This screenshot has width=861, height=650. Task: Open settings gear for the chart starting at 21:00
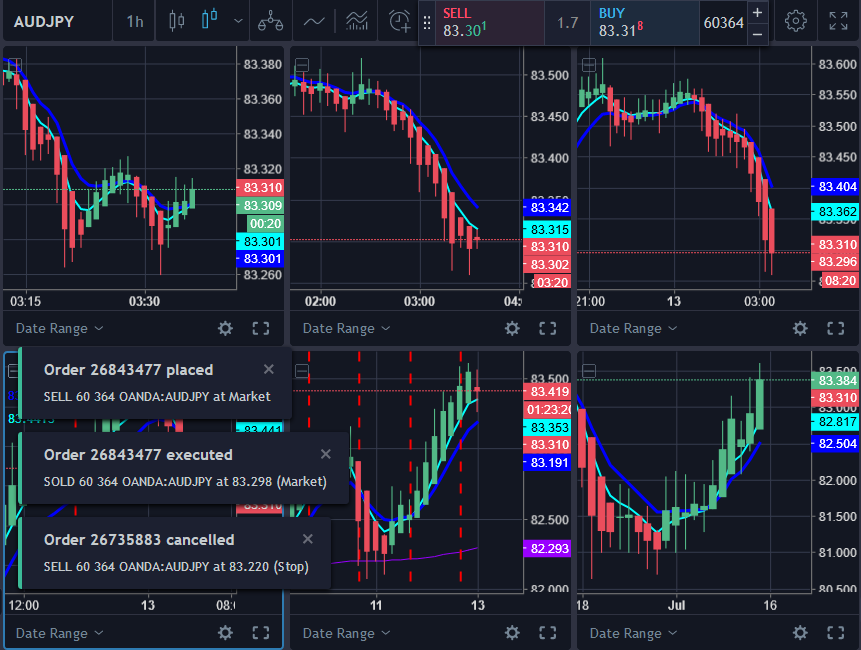[799, 328]
